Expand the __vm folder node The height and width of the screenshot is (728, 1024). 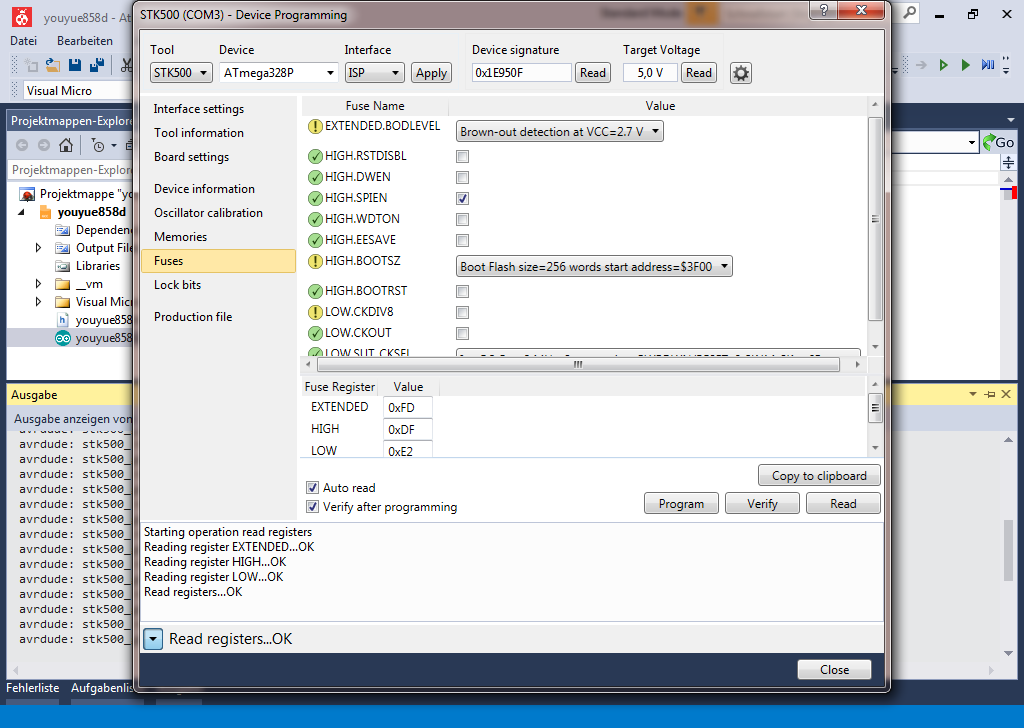coord(38,284)
